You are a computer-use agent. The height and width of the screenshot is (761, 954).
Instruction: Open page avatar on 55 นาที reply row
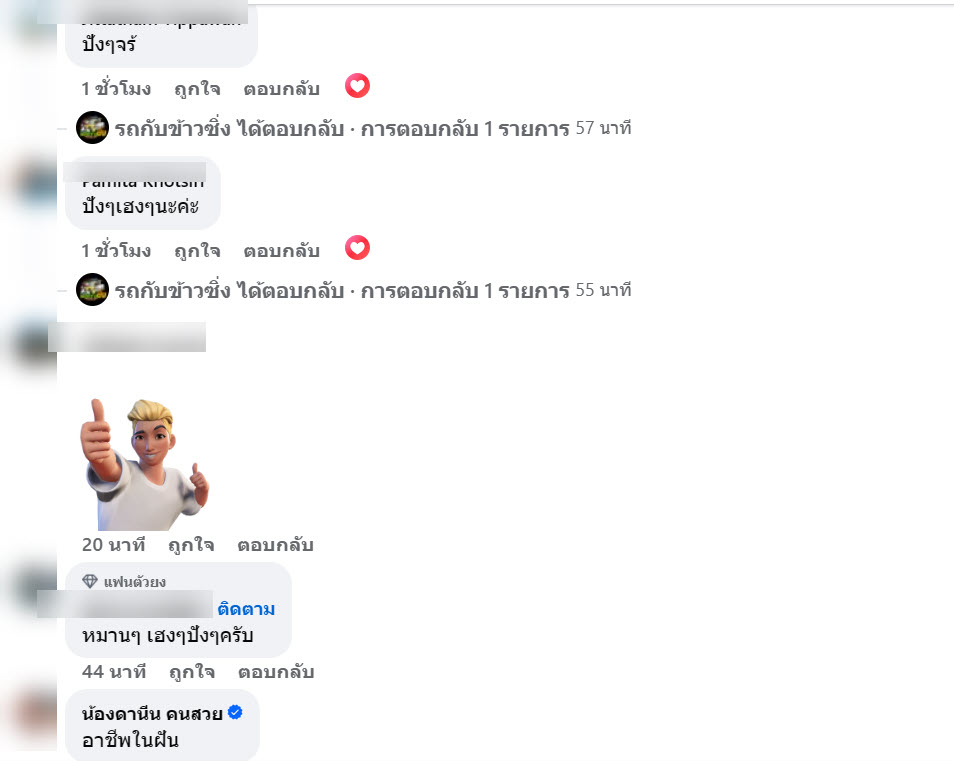point(92,290)
